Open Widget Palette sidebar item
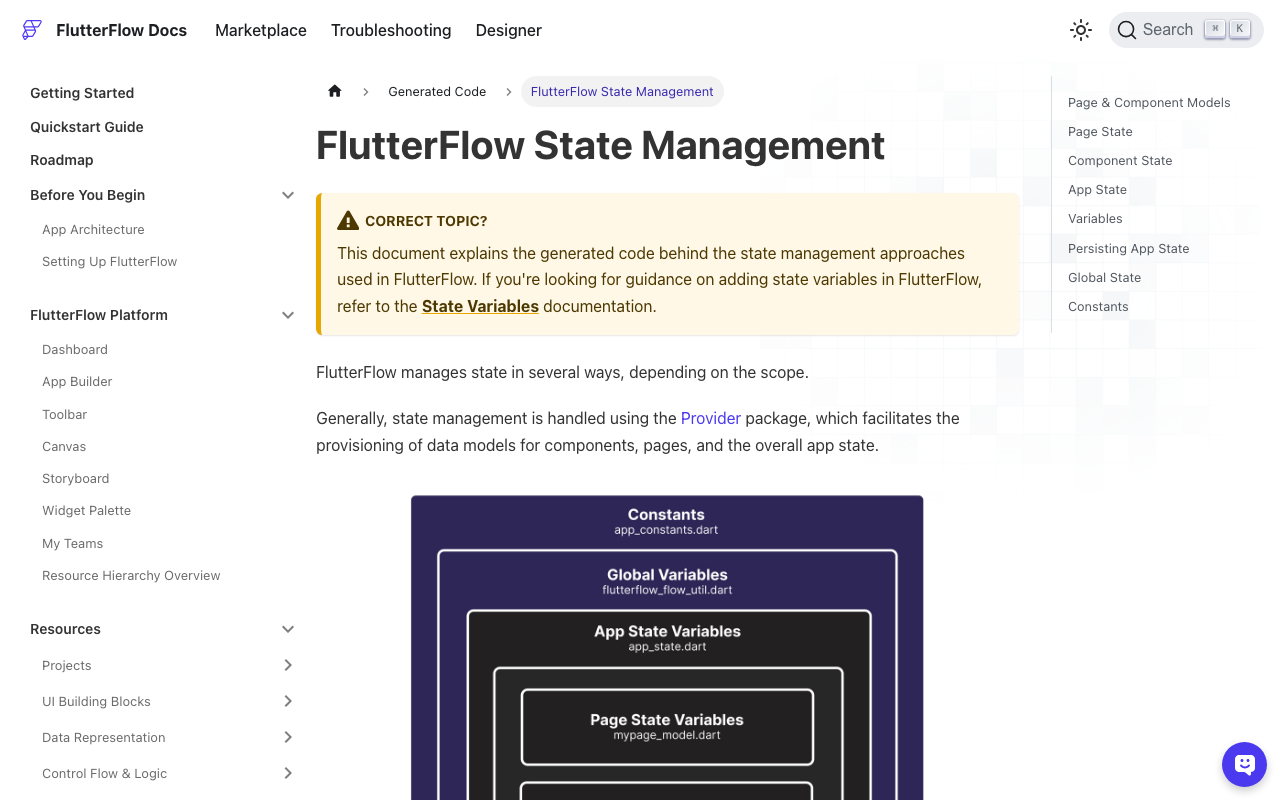Image resolution: width=1280 pixels, height=800 pixels. 86,510
